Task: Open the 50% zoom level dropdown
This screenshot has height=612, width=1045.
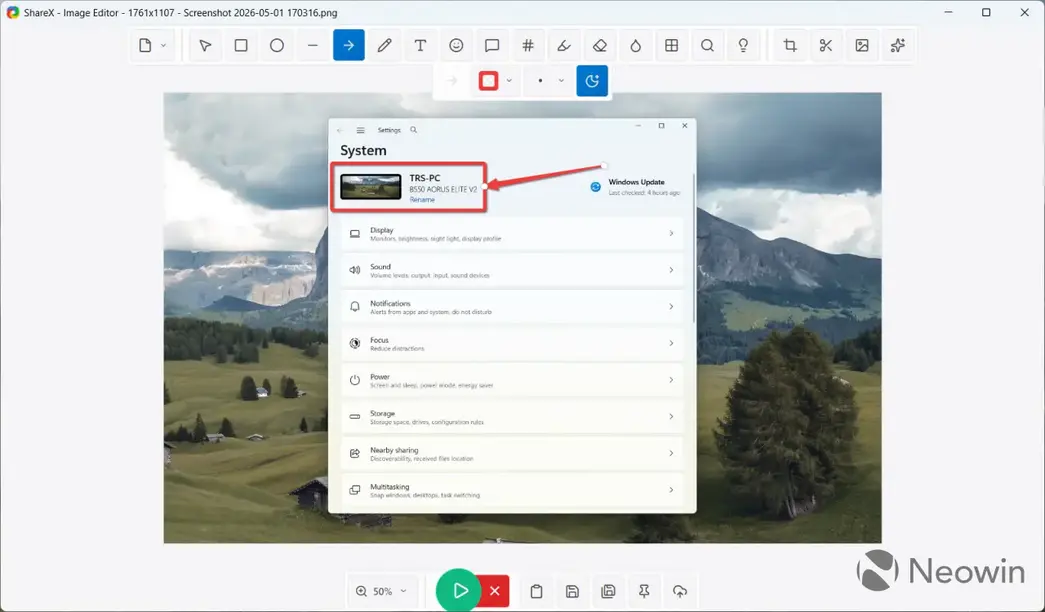Action: 383,591
